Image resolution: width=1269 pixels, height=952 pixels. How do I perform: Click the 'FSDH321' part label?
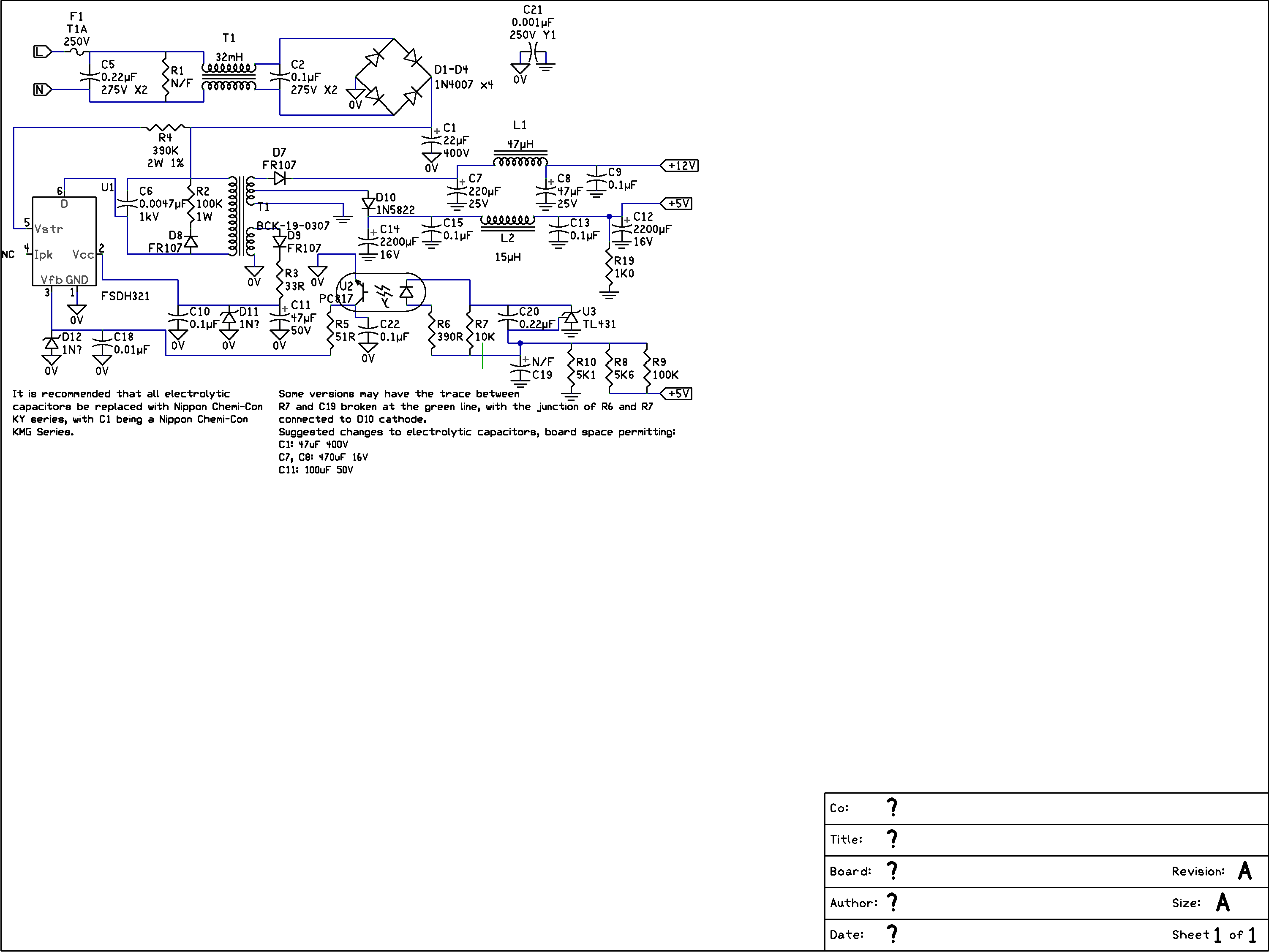coord(125,296)
